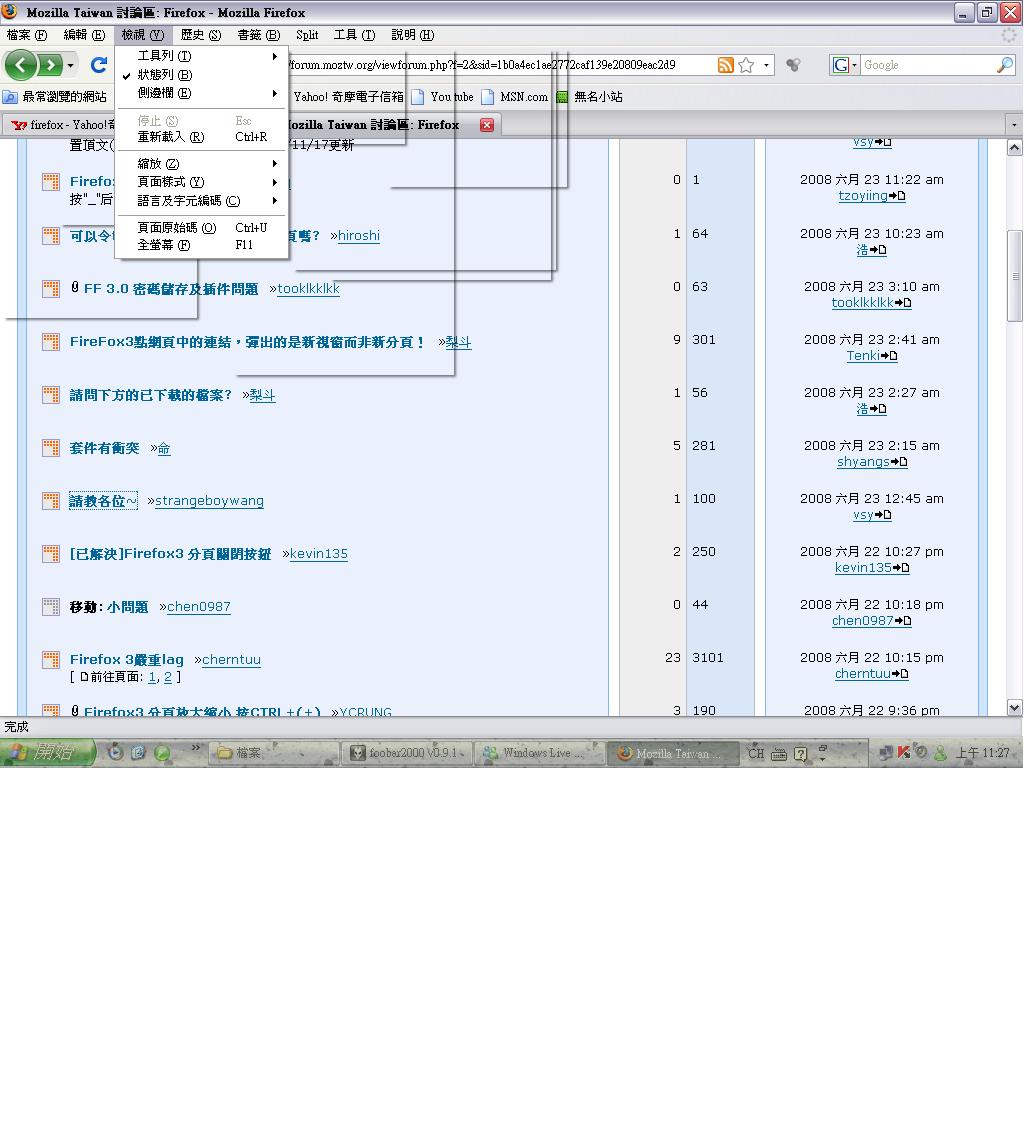1024x1123 pixels.
Task: Click the vertical scrollbar down arrow
Action: 1014,708
